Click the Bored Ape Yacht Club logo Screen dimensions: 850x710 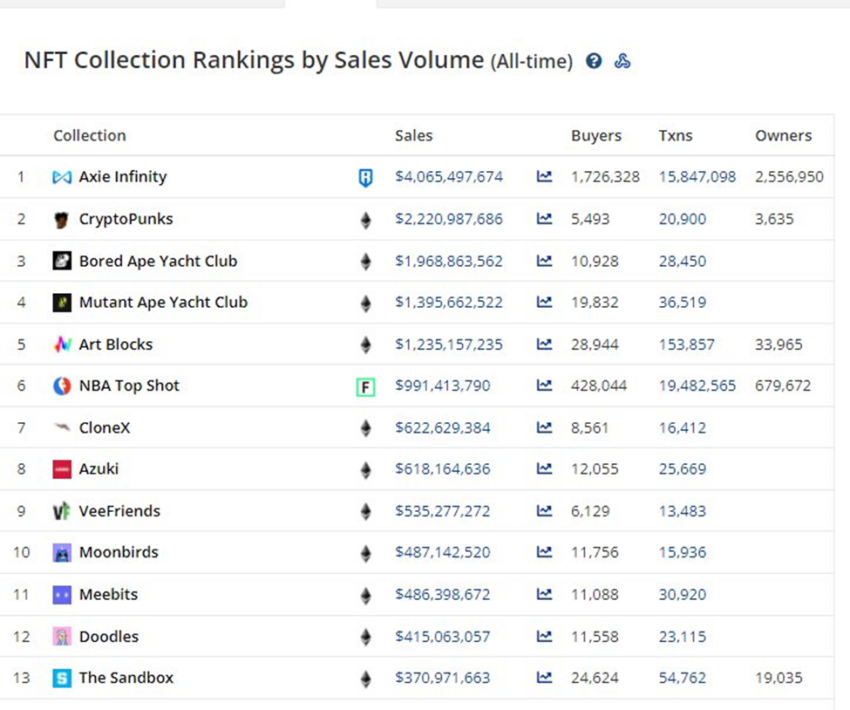pyautogui.click(x=62, y=261)
